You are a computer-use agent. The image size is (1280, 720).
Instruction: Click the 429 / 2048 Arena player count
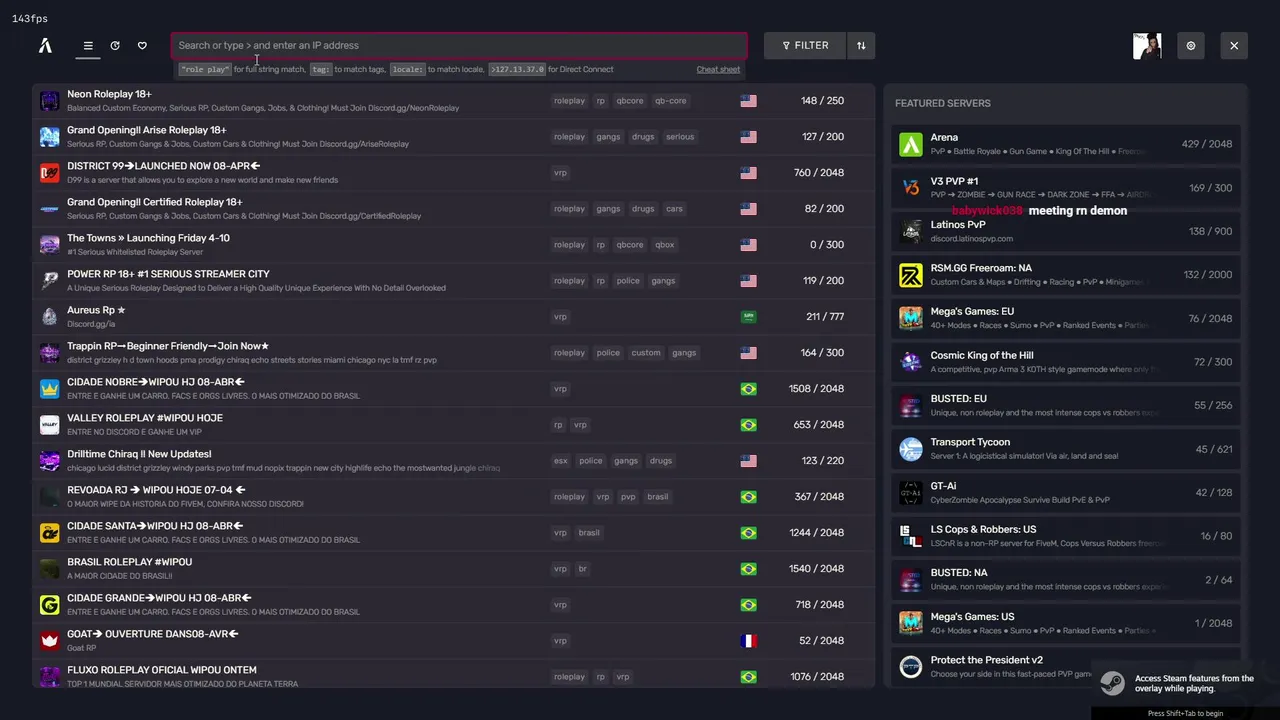pyautogui.click(x=1207, y=144)
